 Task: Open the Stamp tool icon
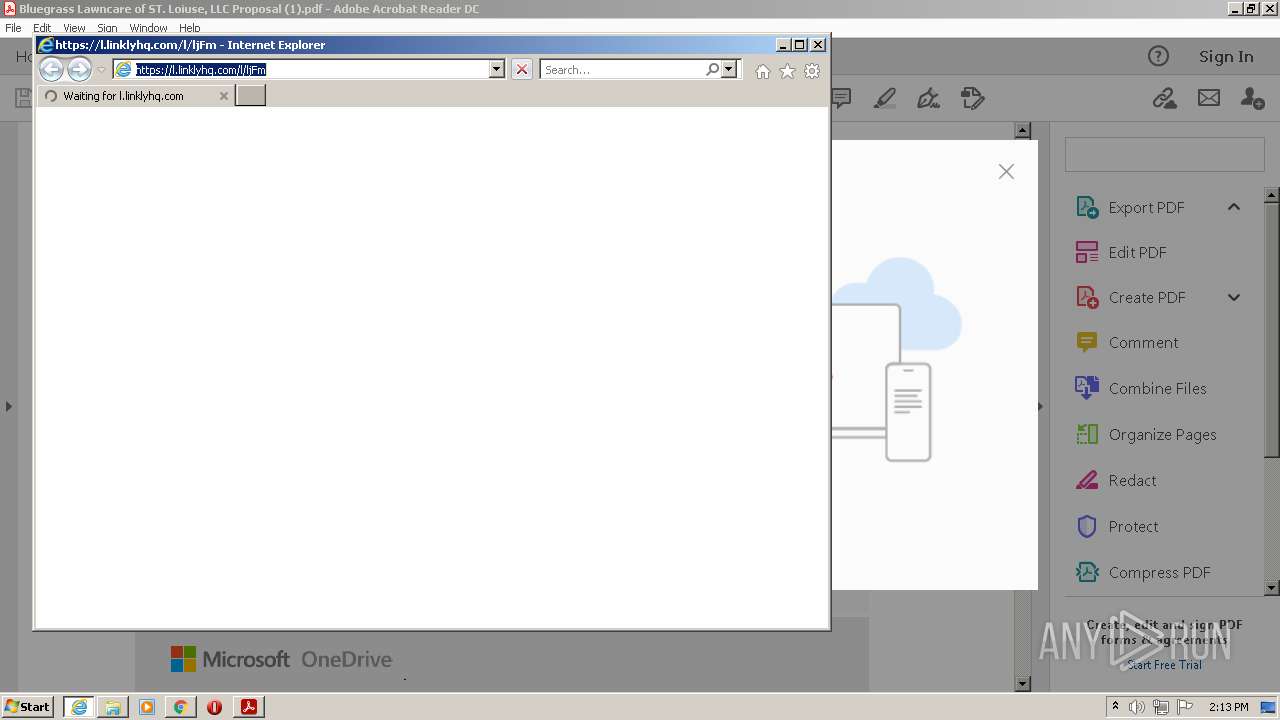[972, 98]
